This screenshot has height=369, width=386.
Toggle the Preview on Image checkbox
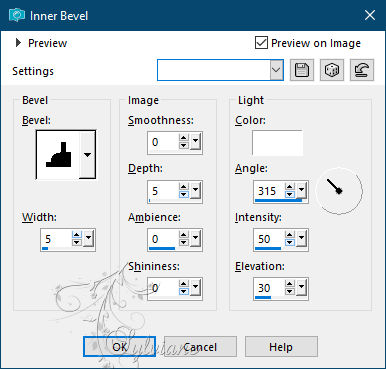click(261, 43)
